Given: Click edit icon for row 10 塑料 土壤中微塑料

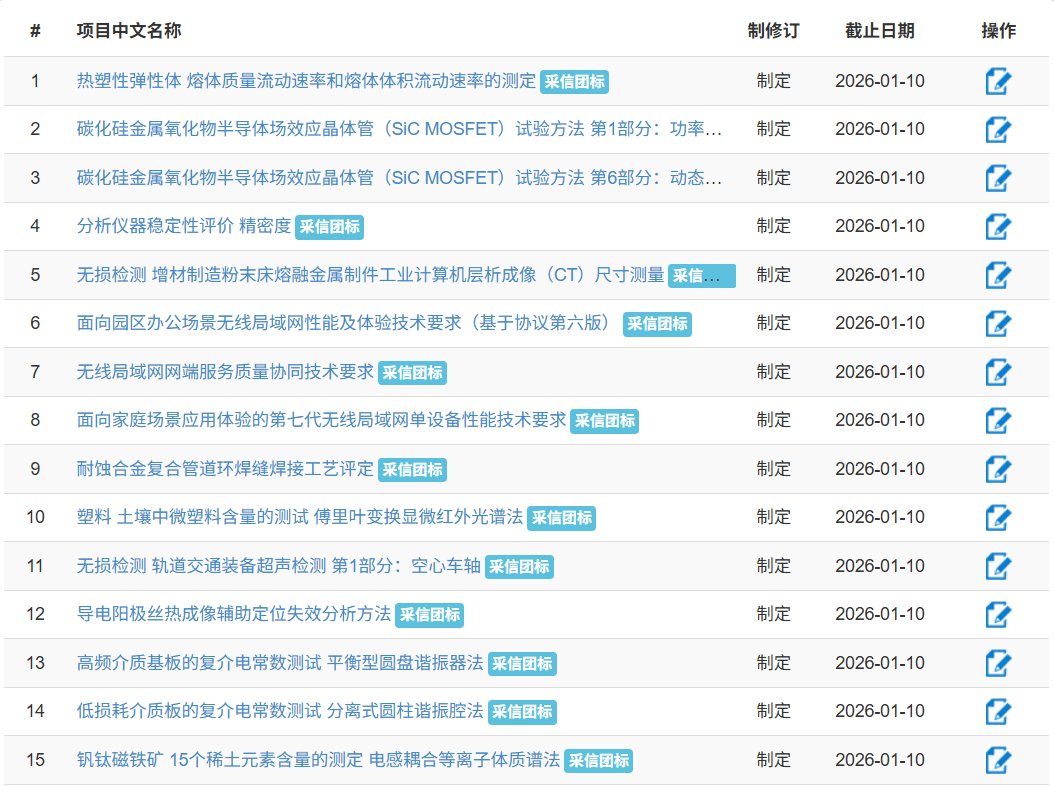Looking at the screenshot, I should click(x=997, y=517).
